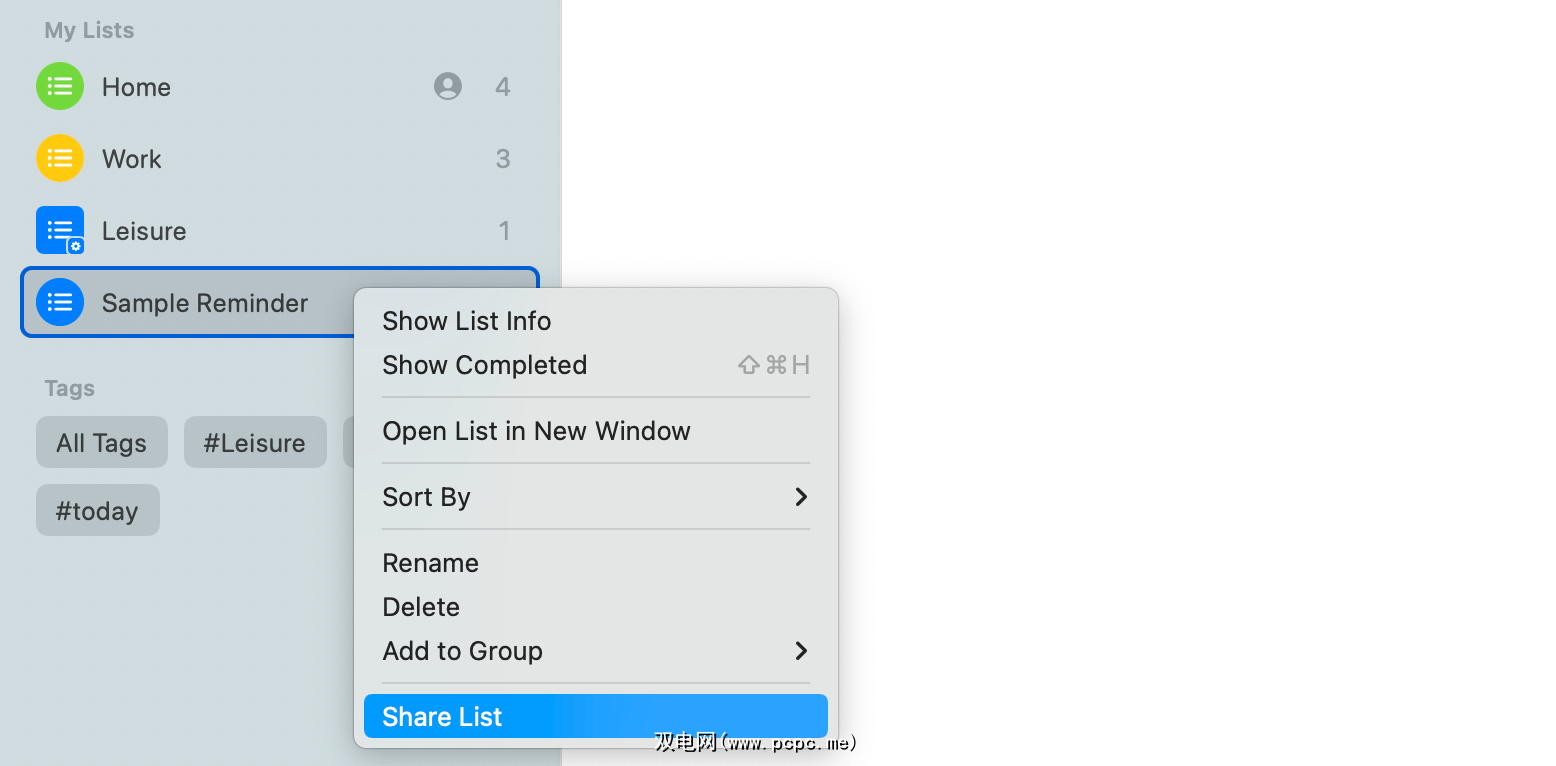The width and height of the screenshot is (1556, 766).
Task: Click the Home list reminder count
Action: (x=503, y=87)
